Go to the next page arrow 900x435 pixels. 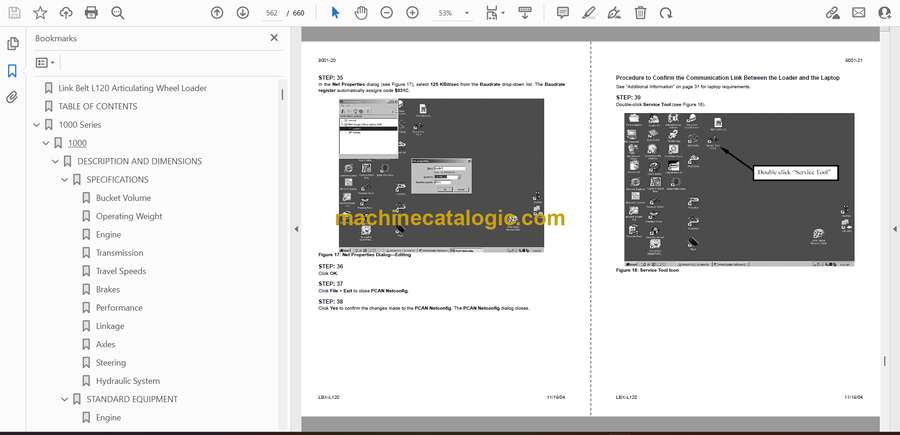(x=243, y=13)
